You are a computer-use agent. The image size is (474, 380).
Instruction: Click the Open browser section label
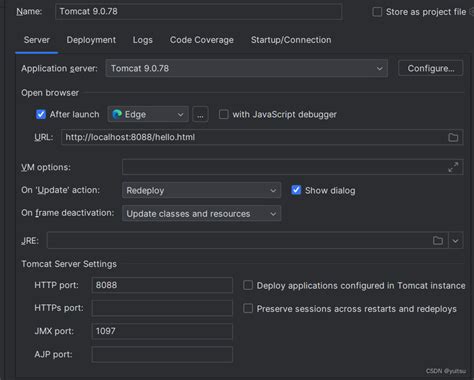click(50, 93)
